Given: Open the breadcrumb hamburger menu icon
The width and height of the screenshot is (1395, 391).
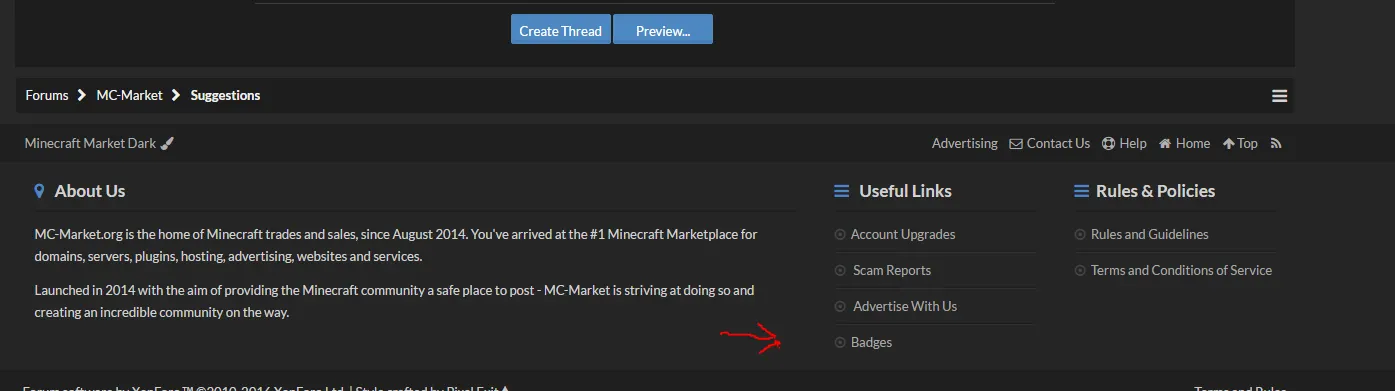Looking at the screenshot, I should [x=1279, y=96].
